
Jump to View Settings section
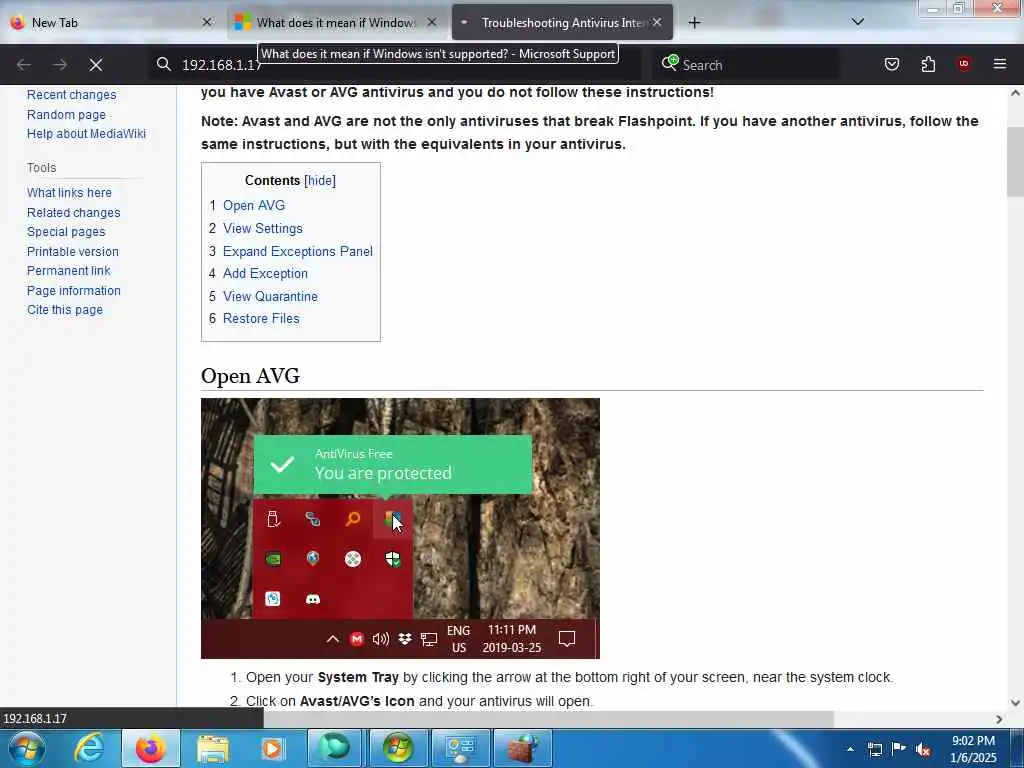click(263, 229)
